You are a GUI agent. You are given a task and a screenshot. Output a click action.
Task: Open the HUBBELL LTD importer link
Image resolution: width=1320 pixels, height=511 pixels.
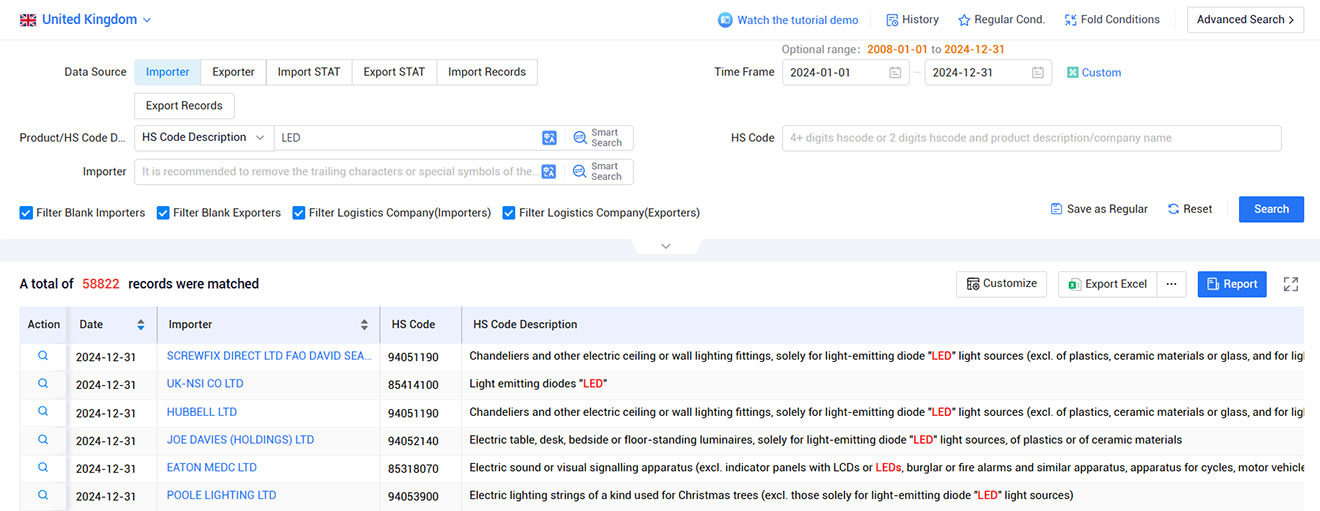click(x=202, y=412)
